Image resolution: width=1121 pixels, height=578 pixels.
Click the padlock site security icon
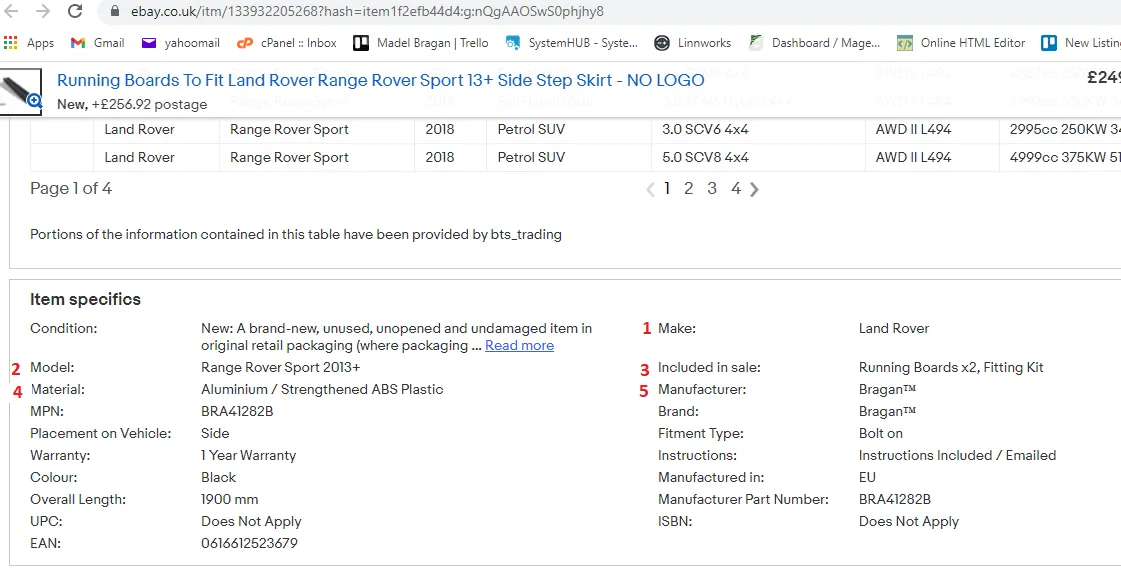coord(114,11)
